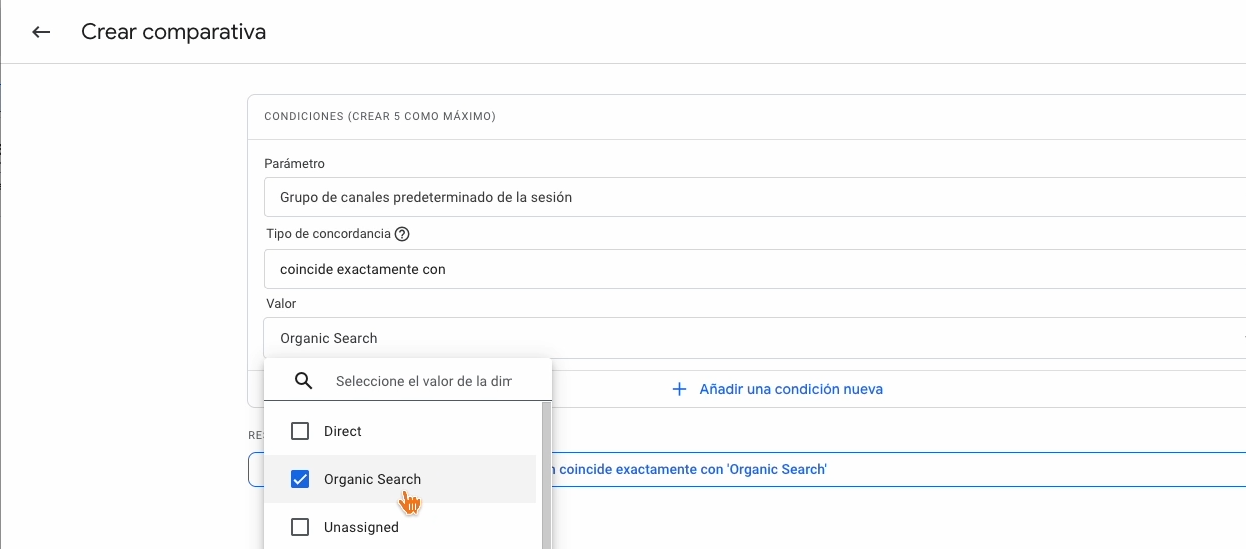The image size is (1246, 549).
Task: Go back using the left arrow icon
Action: (41, 32)
